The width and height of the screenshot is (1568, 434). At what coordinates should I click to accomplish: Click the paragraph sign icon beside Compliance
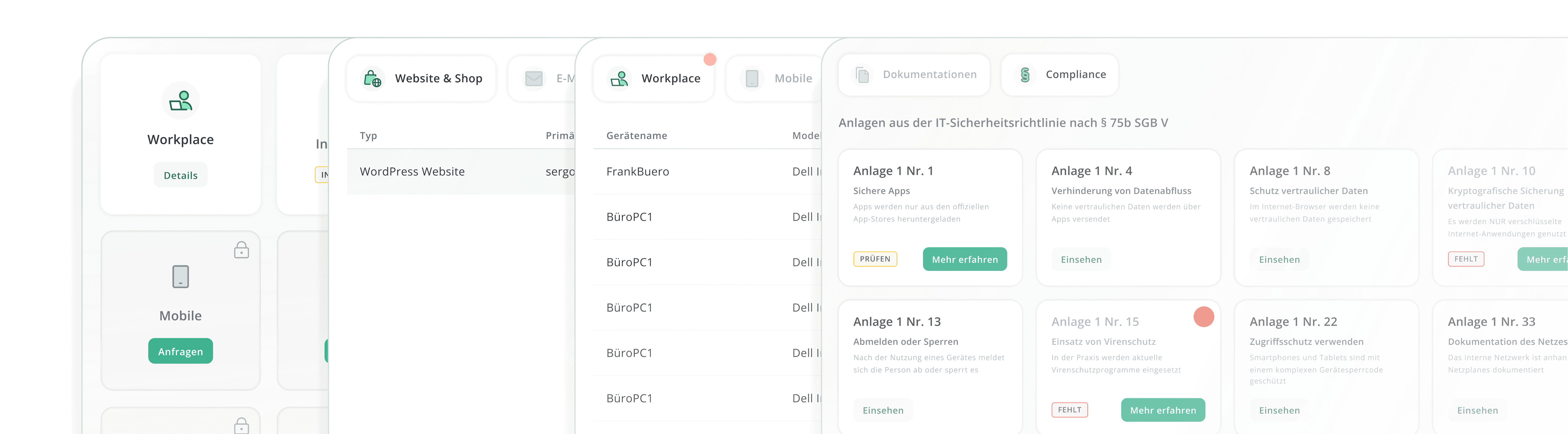(x=1025, y=74)
